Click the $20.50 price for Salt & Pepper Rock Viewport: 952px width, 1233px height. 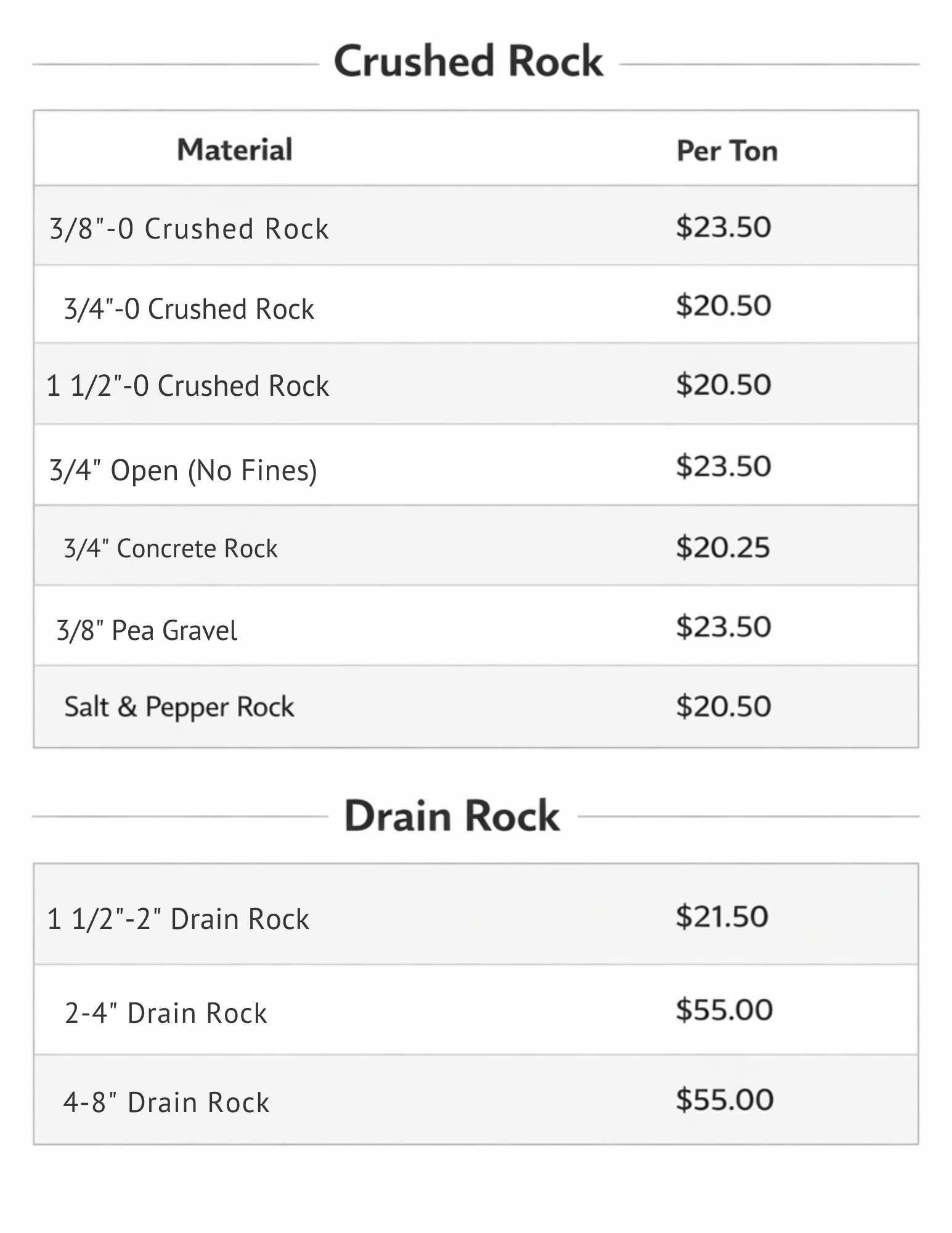coord(723,706)
